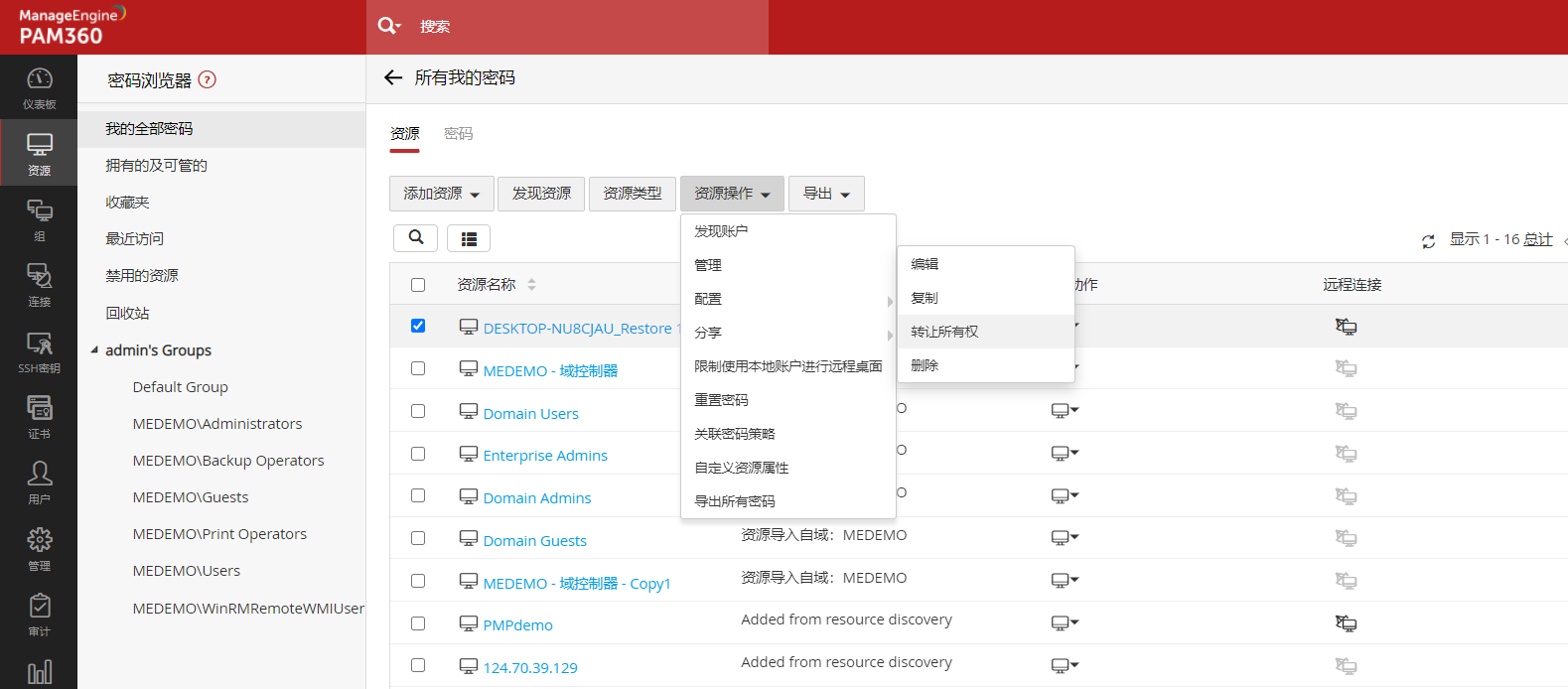This screenshot has height=689, width=1568.
Task: Select 转让所有权 from the submenu
Action: [944, 332]
